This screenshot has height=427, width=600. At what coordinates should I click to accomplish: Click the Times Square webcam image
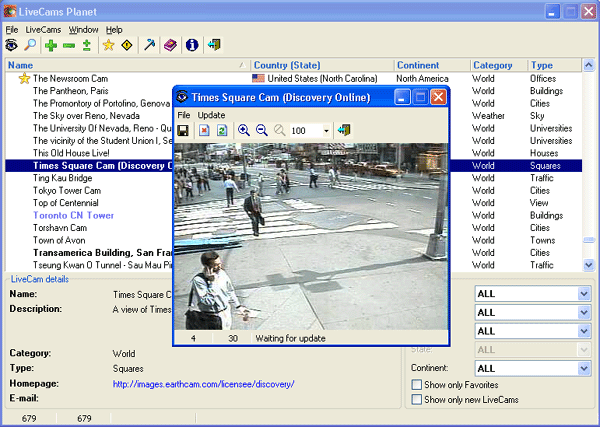point(311,236)
